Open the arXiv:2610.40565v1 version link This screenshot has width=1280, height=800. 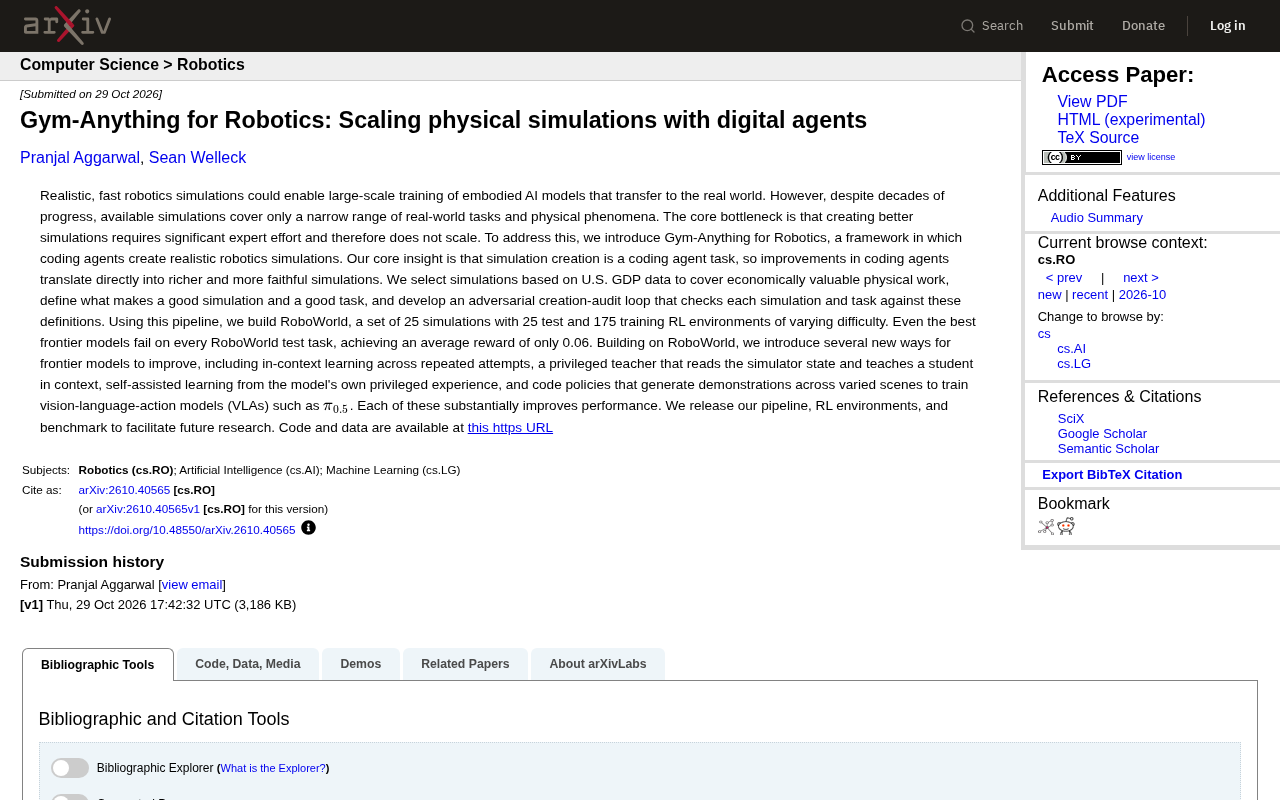[x=148, y=509]
